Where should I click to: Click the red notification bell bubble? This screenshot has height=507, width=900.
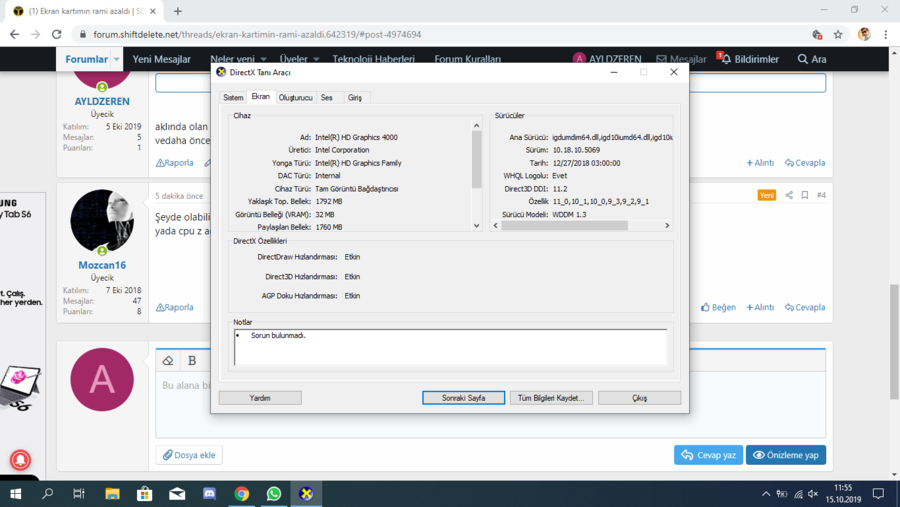click(x=20, y=460)
